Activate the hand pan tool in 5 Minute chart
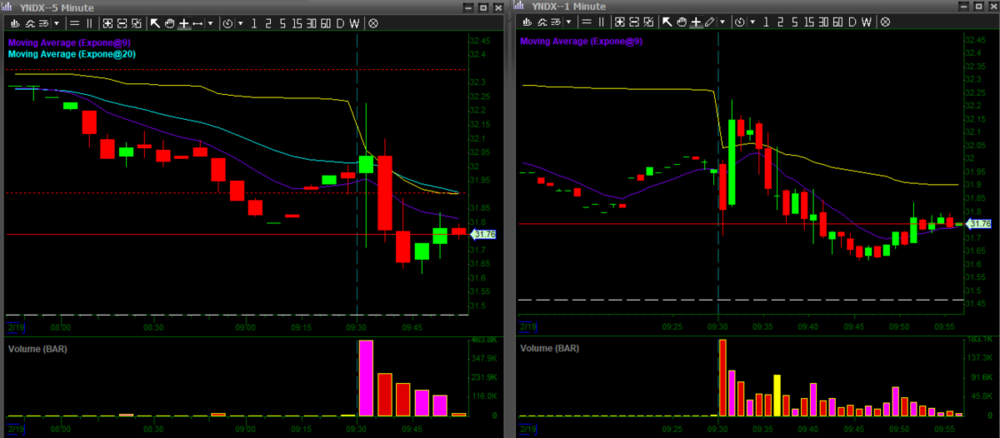The height and width of the screenshot is (438, 1000). point(169,22)
